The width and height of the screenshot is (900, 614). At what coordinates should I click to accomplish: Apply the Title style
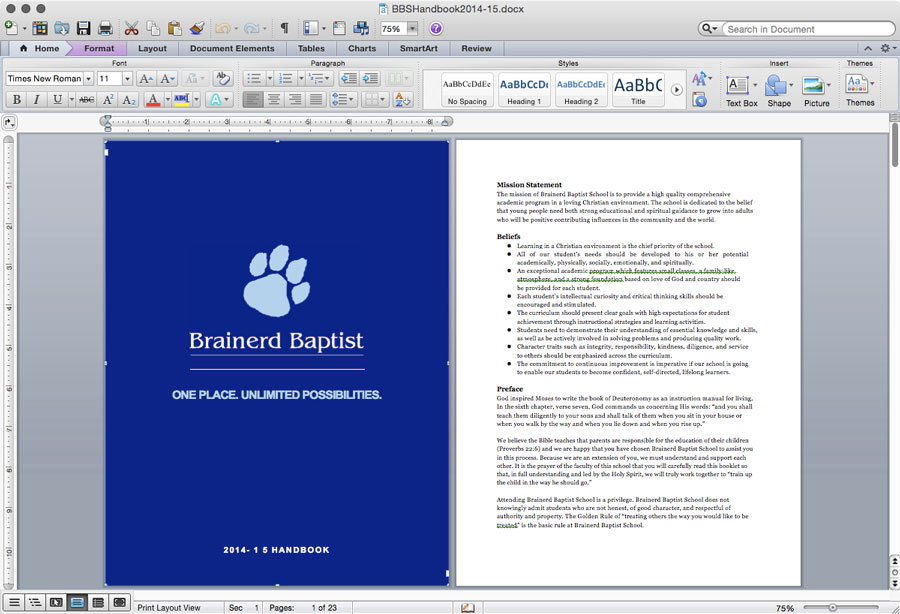(638, 90)
